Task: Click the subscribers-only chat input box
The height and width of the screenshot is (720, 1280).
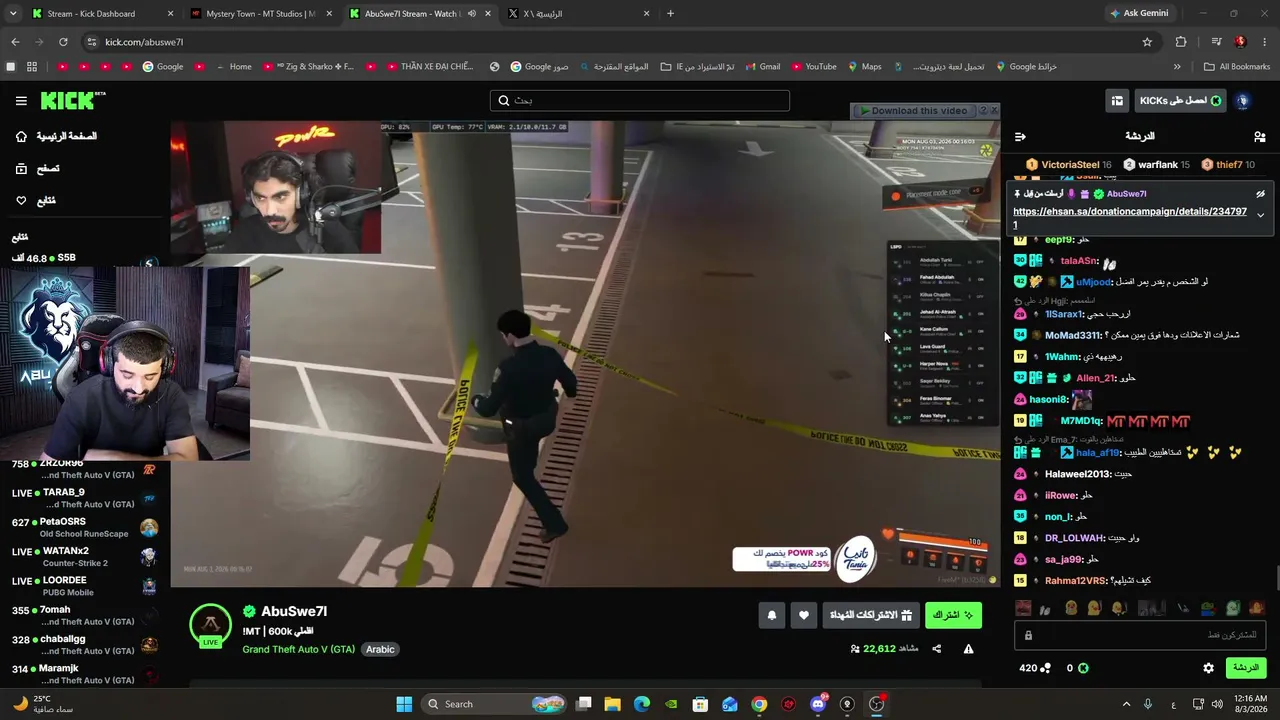Action: coord(1140,635)
